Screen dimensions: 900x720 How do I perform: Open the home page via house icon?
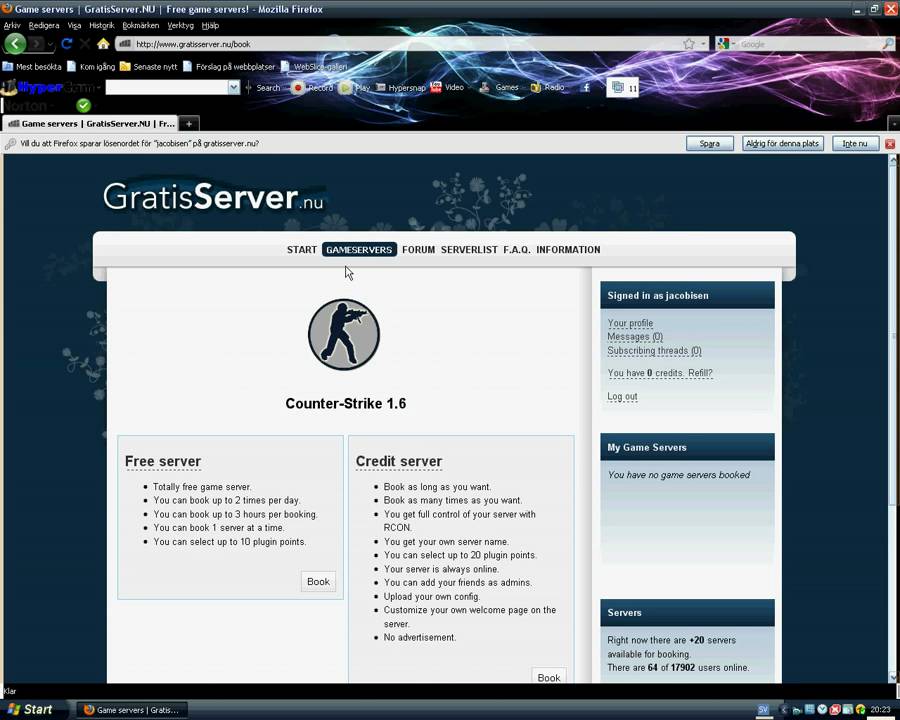103,44
